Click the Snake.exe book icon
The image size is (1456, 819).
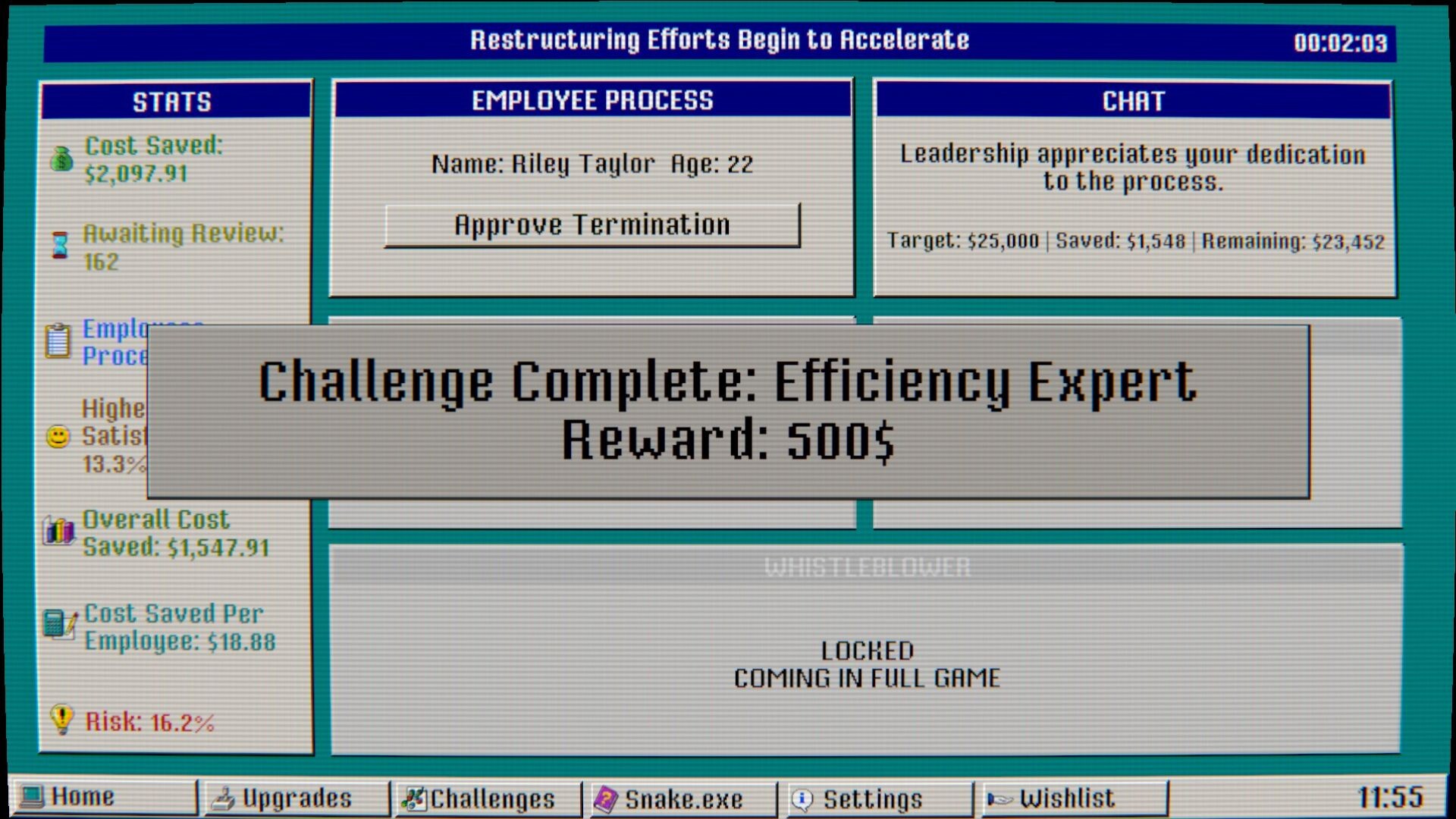pos(606,799)
